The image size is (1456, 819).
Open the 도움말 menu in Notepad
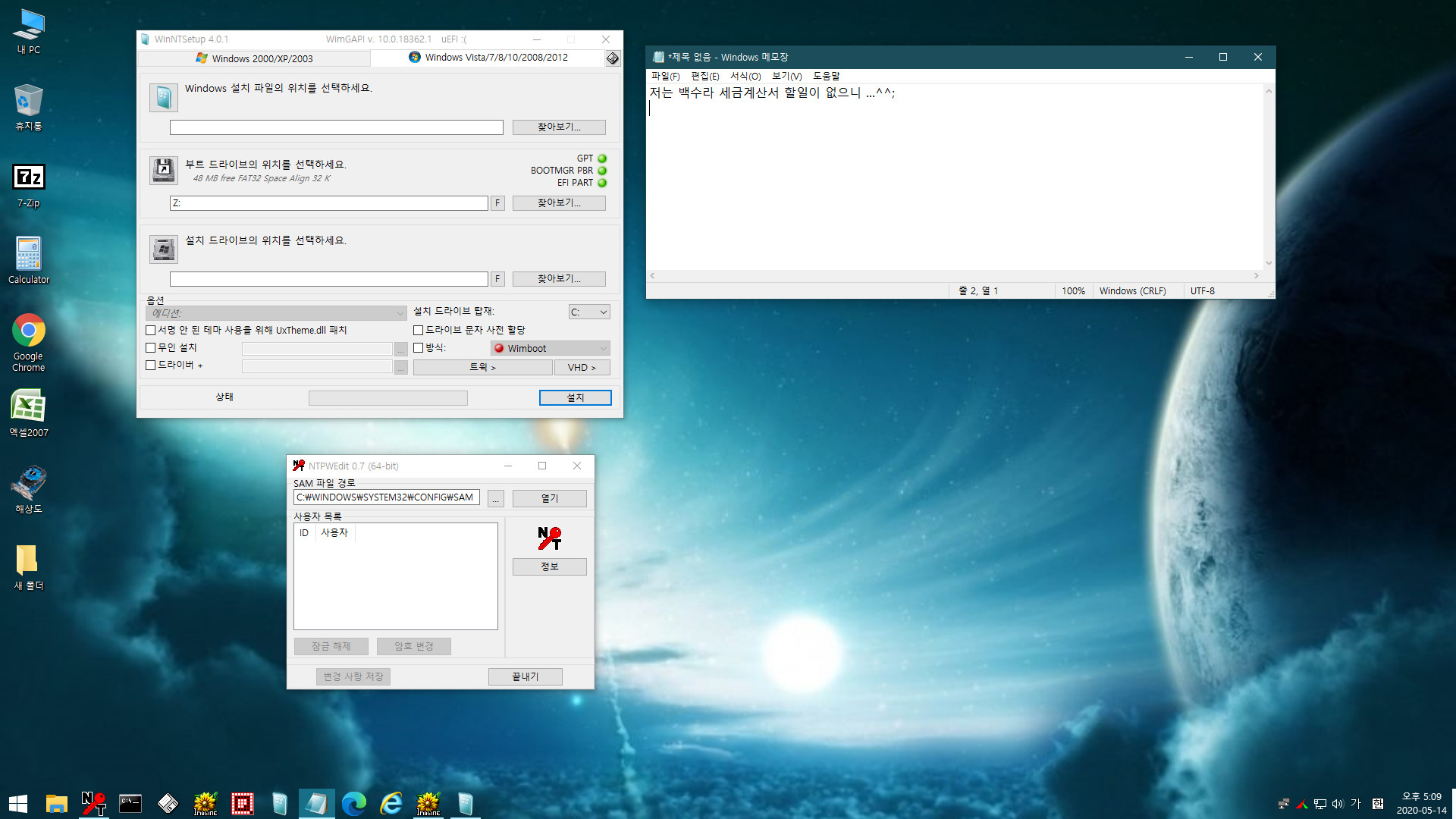[826, 76]
